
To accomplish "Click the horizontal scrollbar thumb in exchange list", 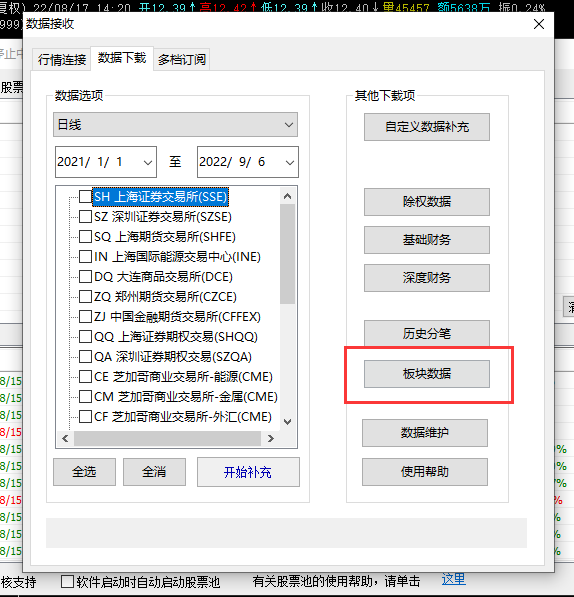I will coord(167,439).
